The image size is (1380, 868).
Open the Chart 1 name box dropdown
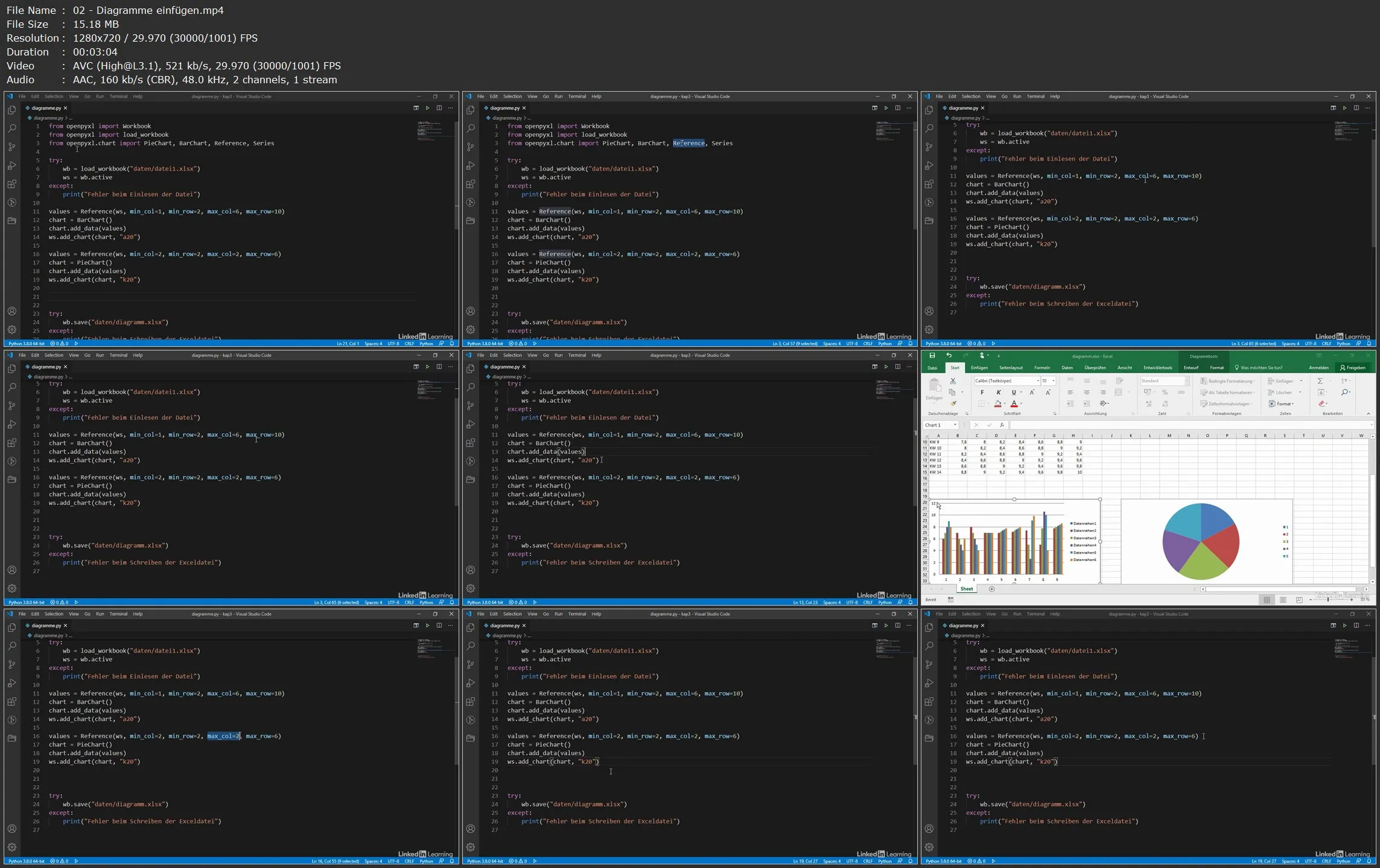[955, 425]
